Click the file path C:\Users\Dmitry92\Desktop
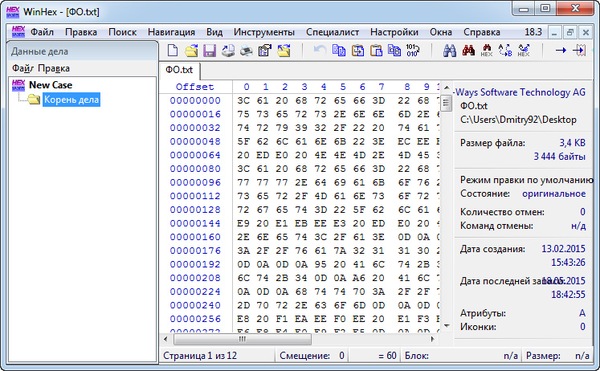The image size is (600, 371). [x=518, y=120]
